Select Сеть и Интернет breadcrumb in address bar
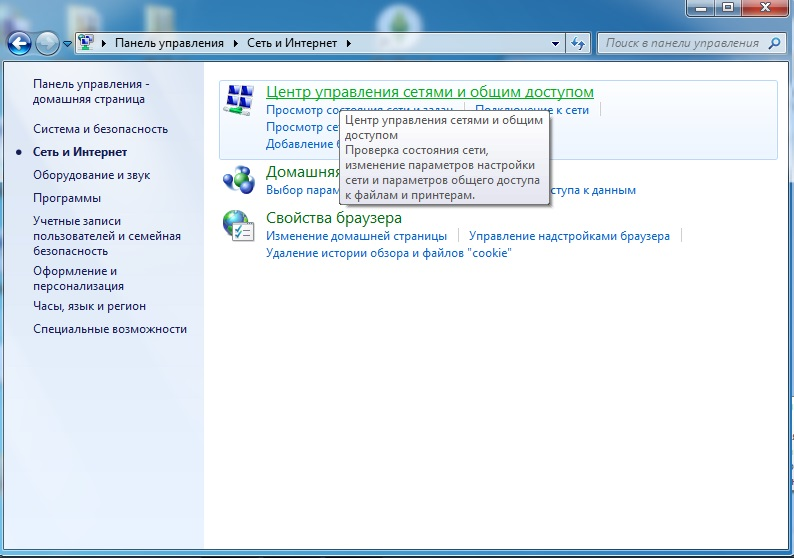 click(x=292, y=44)
